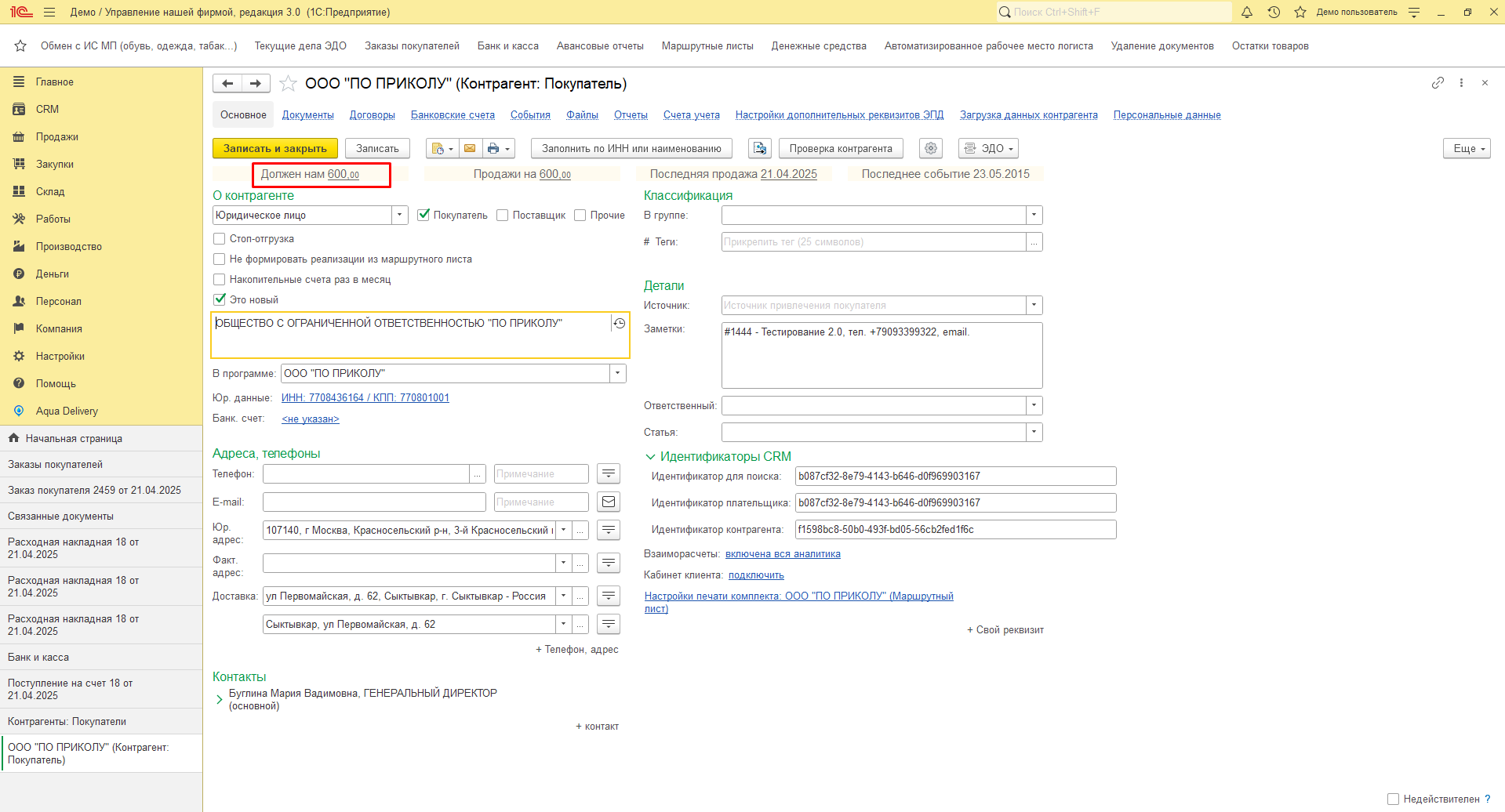Open the Еще menu button
The image size is (1505, 812).
1467,148
